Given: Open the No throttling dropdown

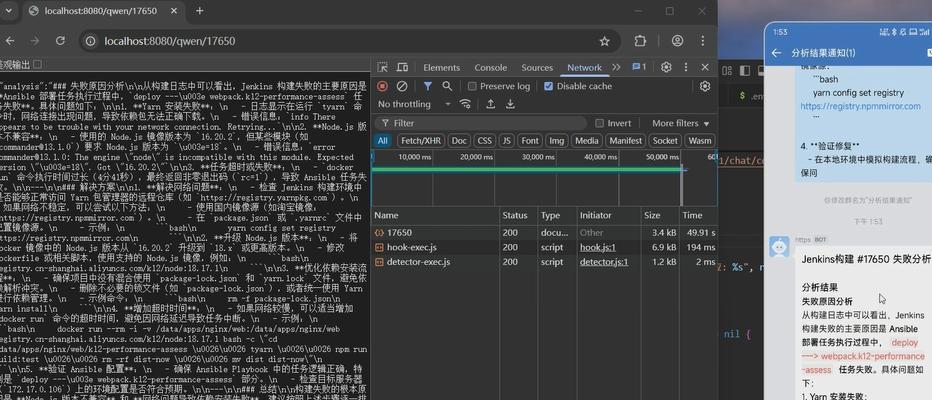Looking at the screenshot, I should pos(414,104).
